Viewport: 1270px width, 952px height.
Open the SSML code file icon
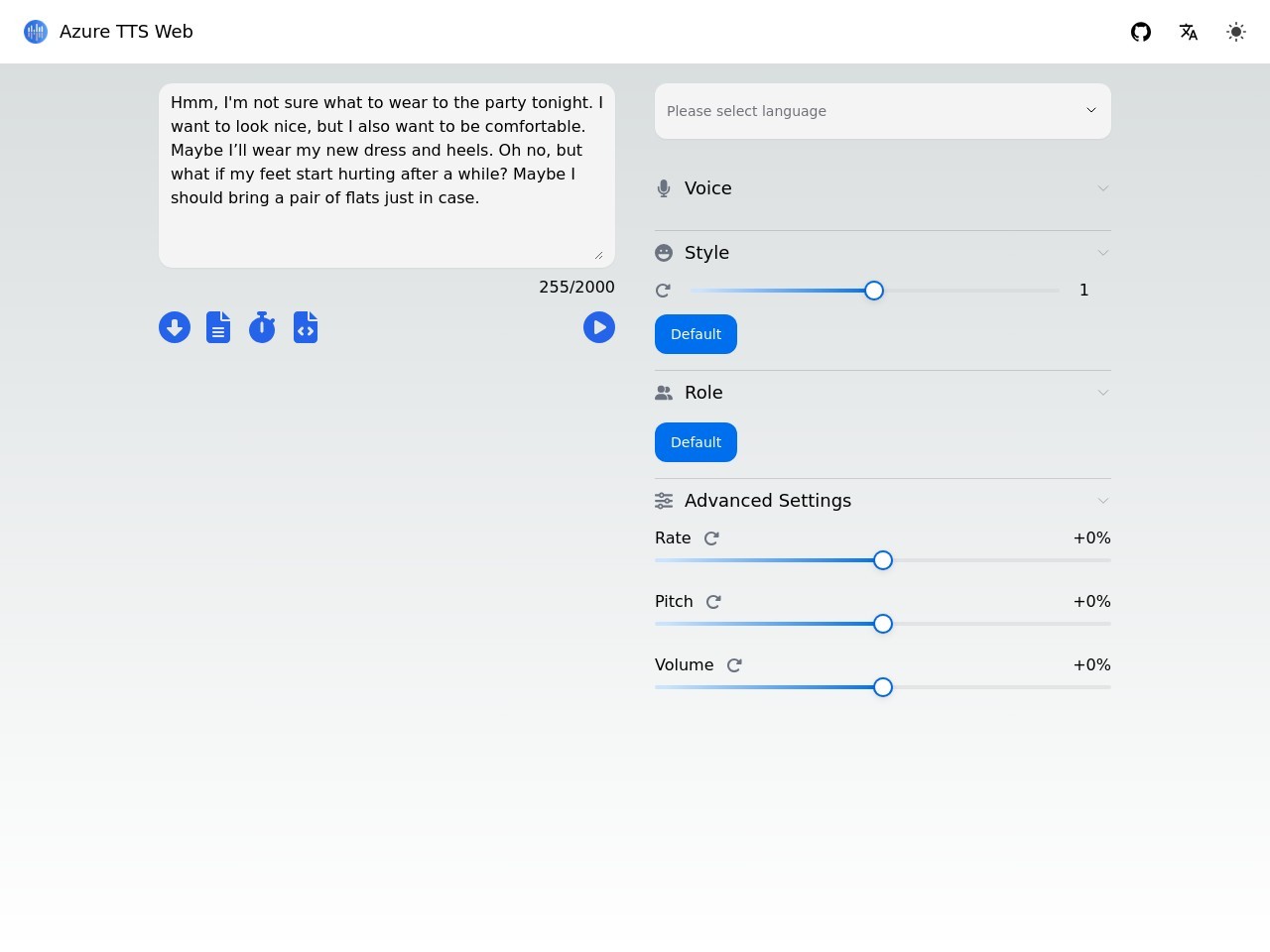pyautogui.click(x=306, y=327)
